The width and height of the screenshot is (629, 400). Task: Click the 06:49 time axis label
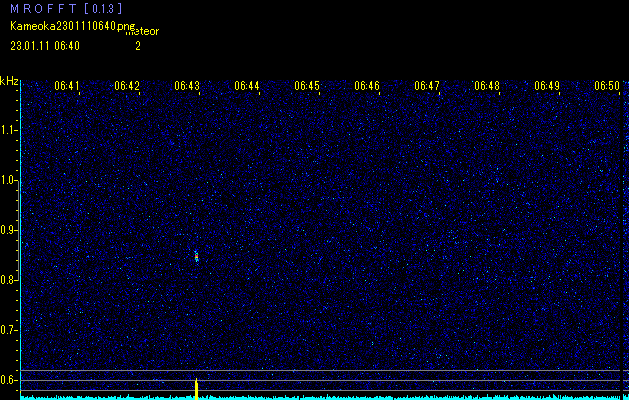click(x=547, y=86)
